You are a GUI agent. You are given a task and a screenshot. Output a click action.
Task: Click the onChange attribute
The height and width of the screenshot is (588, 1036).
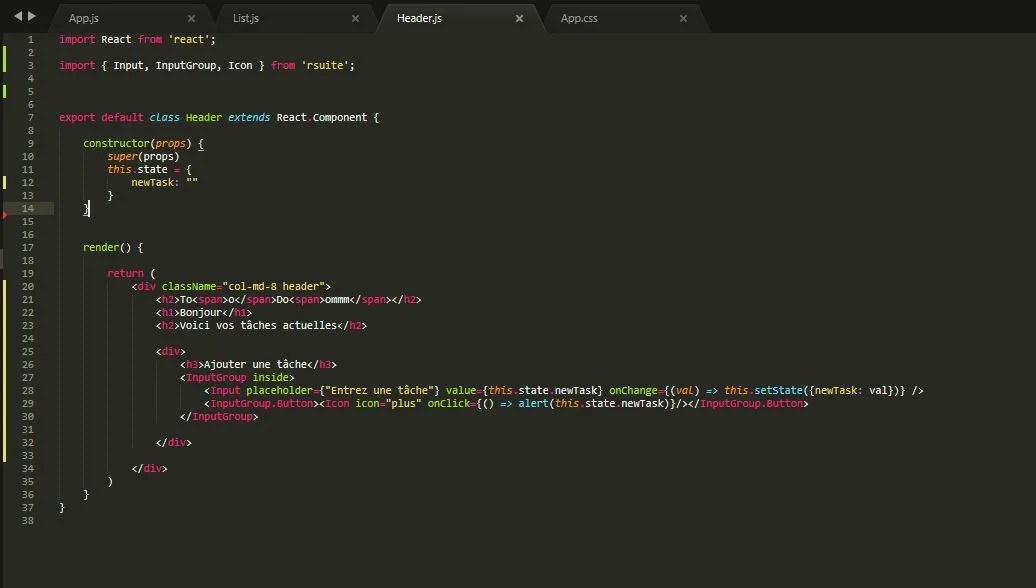(x=633, y=390)
